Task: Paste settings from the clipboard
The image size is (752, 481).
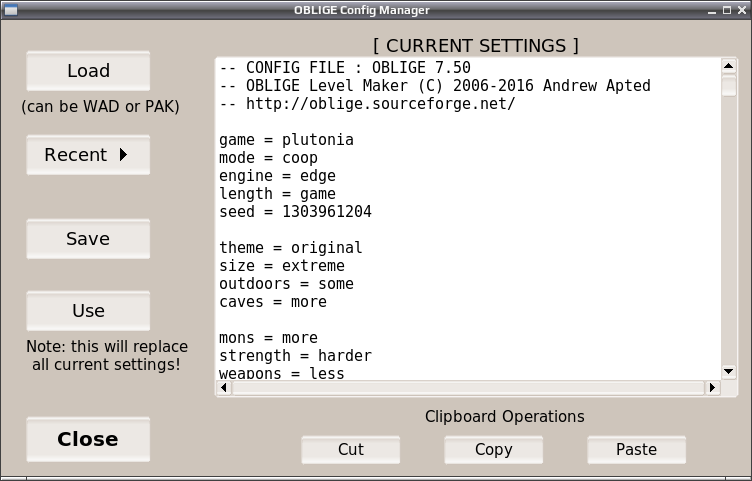Action: point(636,449)
